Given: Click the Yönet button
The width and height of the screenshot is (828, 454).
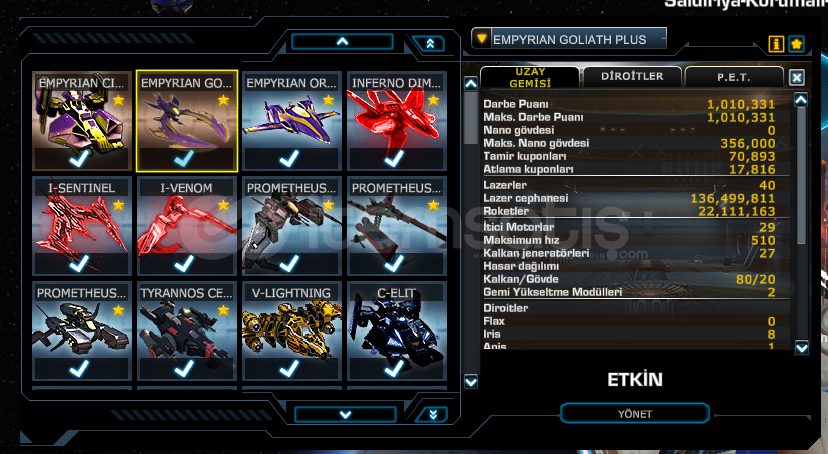Looking at the screenshot, I should (x=634, y=414).
